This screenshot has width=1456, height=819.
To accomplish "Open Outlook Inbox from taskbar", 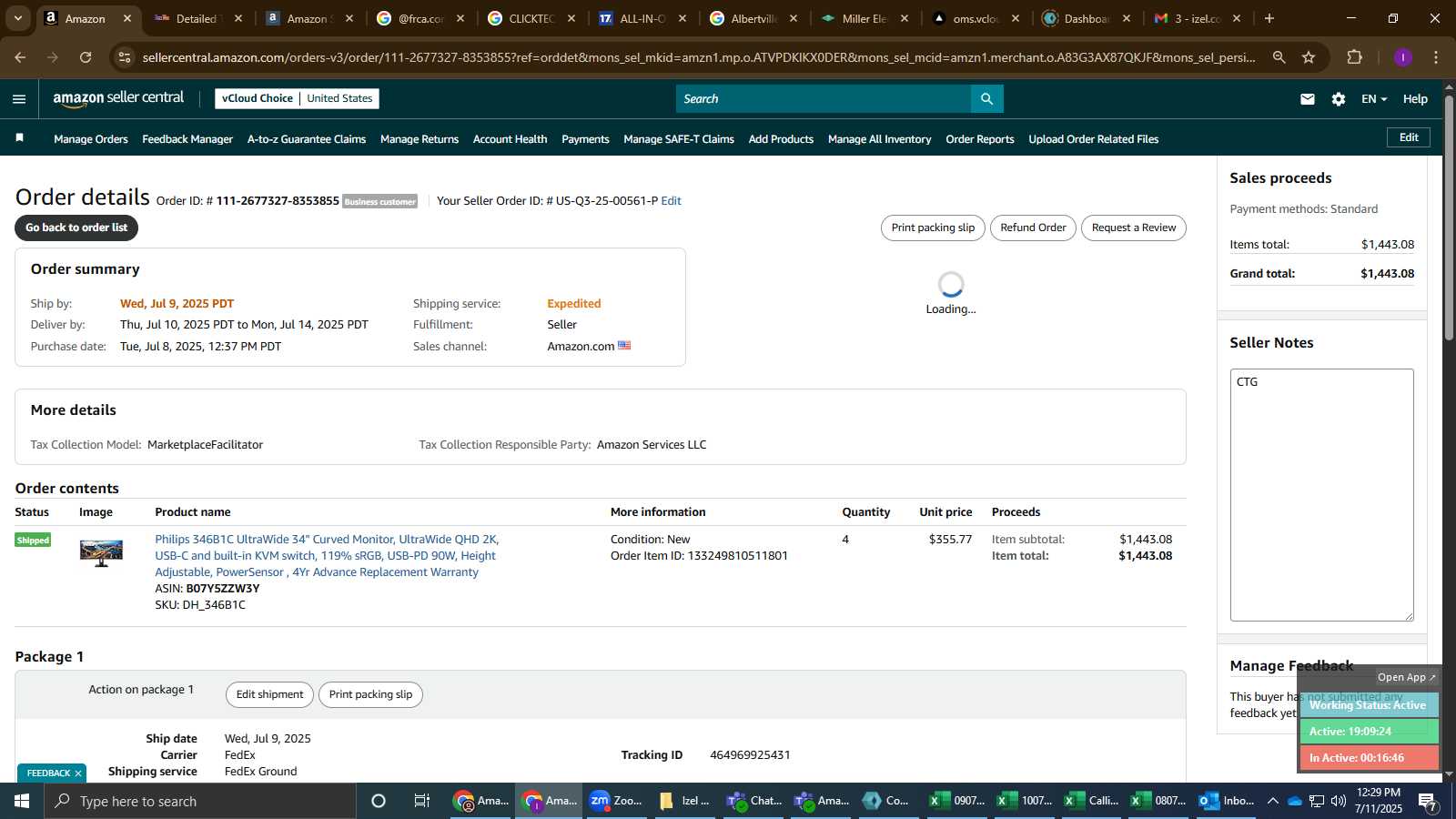I will (1227, 801).
